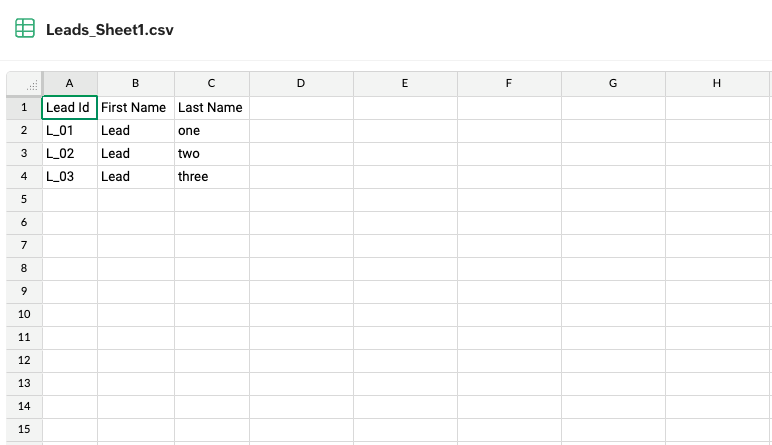The height and width of the screenshot is (445, 772).
Task: Select row 15 header
Action: (24, 430)
